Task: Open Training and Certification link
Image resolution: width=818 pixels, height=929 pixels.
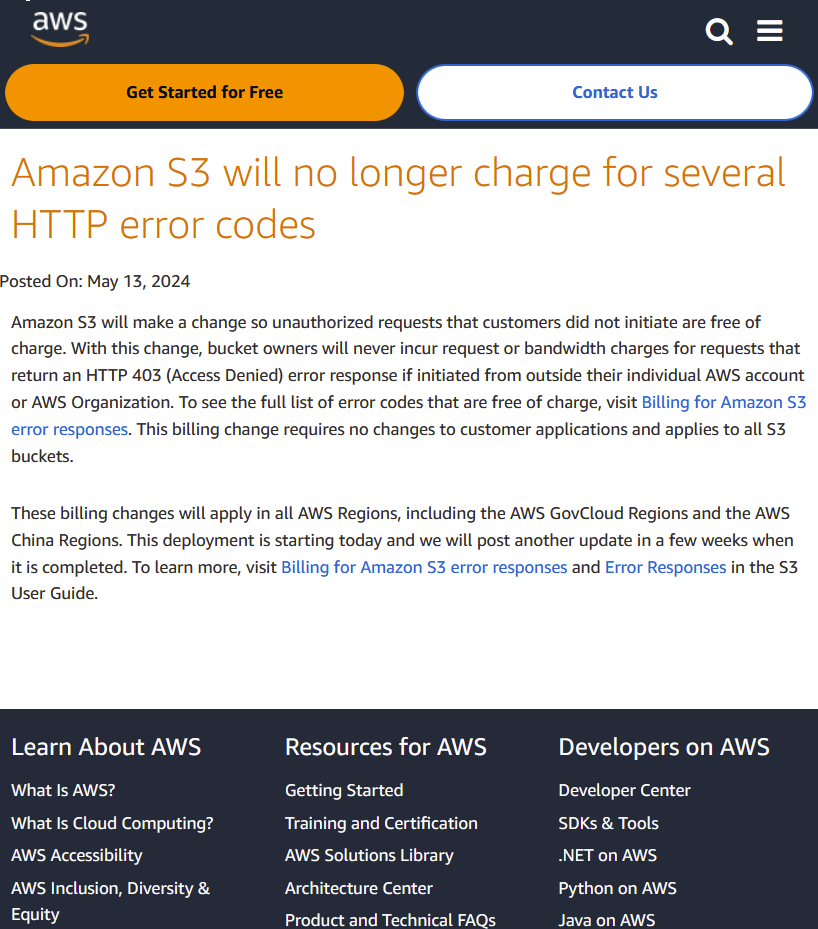Action: click(381, 823)
